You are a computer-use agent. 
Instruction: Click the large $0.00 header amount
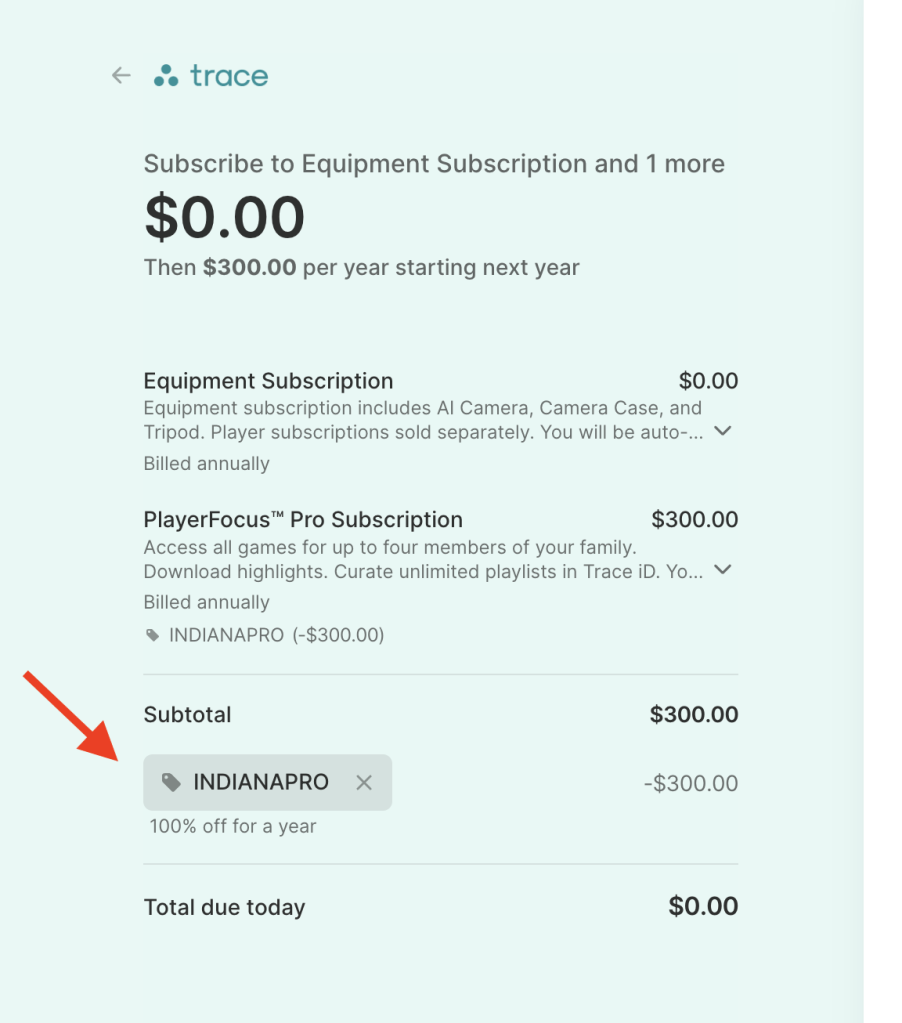pyautogui.click(x=224, y=217)
